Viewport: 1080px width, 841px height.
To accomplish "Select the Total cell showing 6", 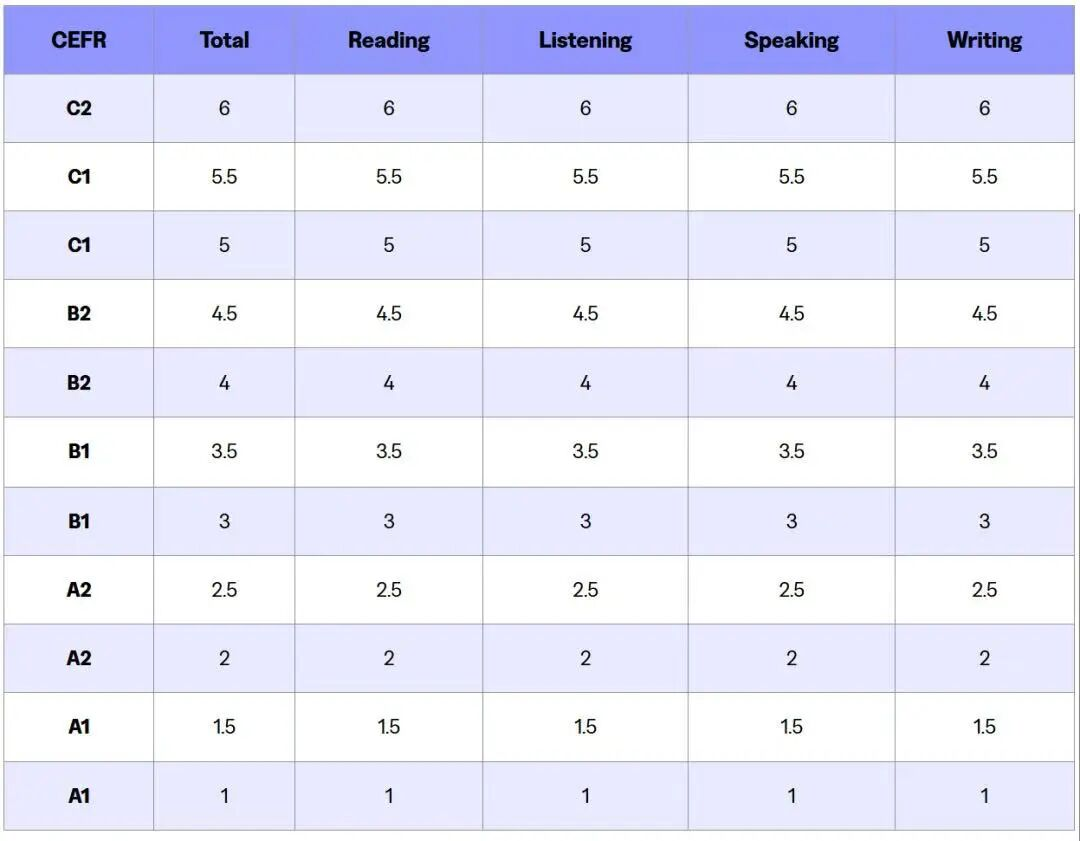I will point(224,108).
